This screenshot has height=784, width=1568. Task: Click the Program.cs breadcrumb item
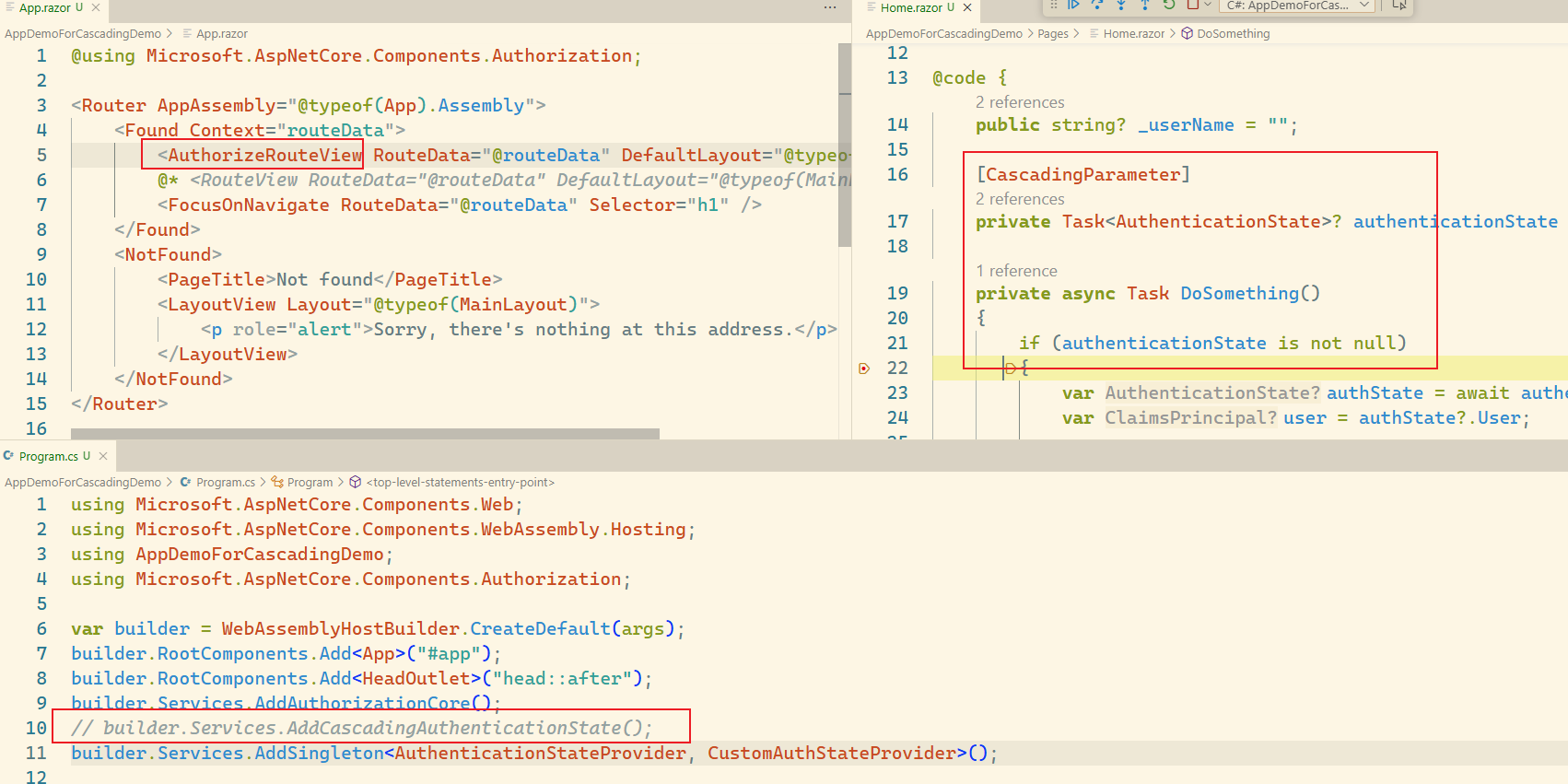click(226, 482)
